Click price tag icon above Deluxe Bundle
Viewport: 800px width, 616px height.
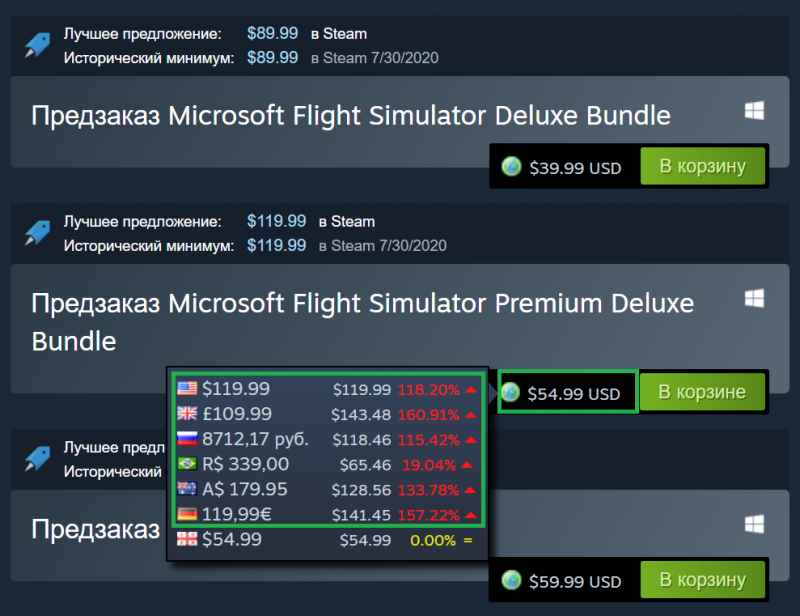[x=37, y=45]
